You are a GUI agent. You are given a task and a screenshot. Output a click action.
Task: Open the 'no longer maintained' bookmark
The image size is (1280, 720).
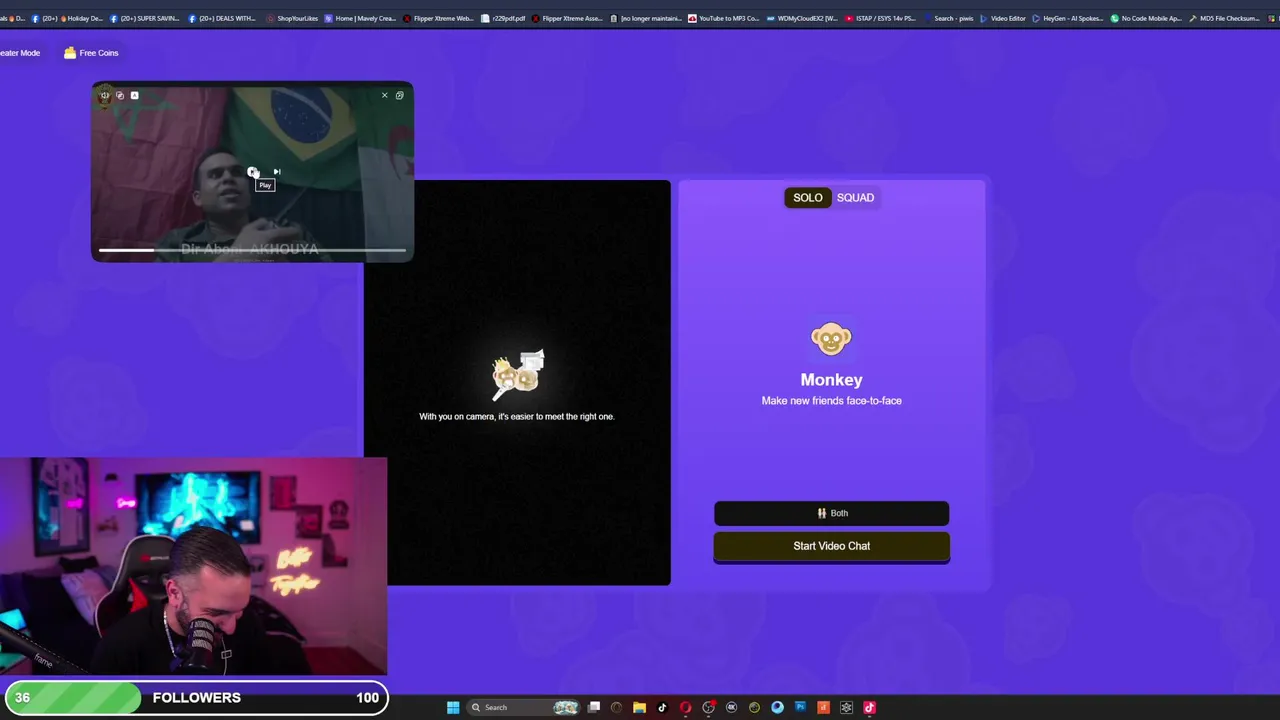(647, 18)
